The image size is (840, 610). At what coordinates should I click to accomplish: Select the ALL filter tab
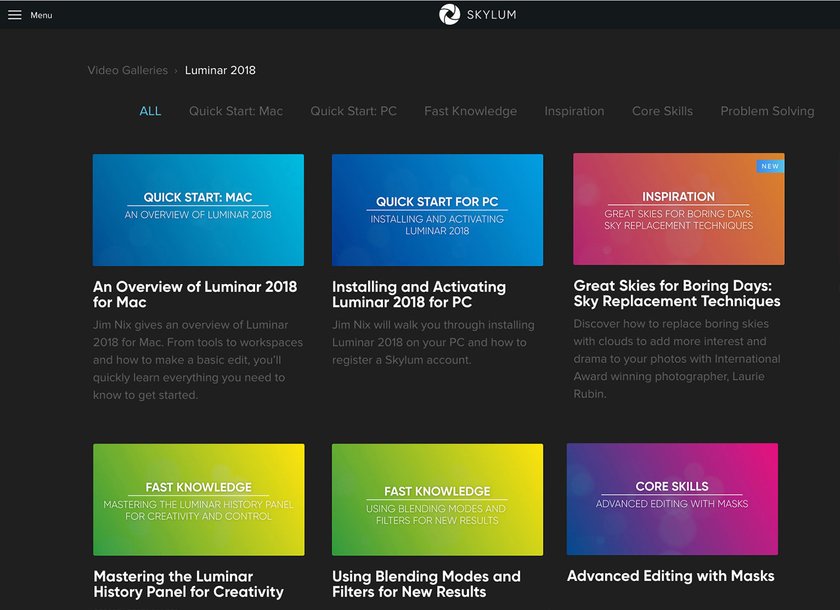pyautogui.click(x=150, y=111)
